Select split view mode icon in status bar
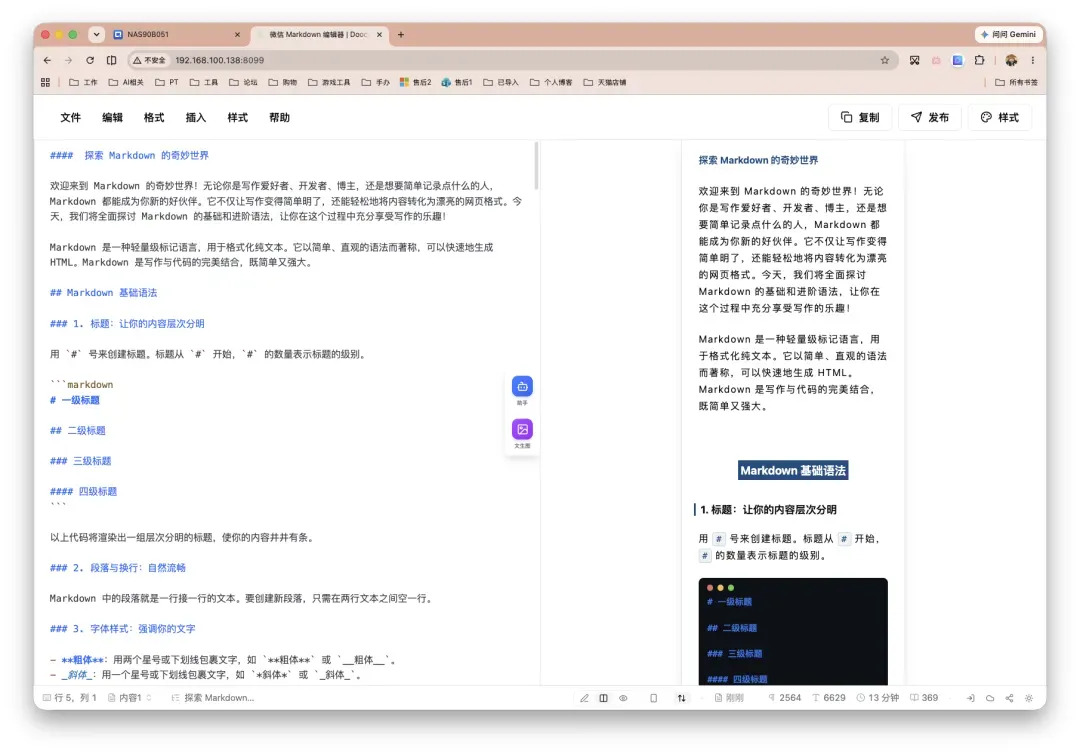Screen dimensions: 1080x754 click(x=603, y=698)
